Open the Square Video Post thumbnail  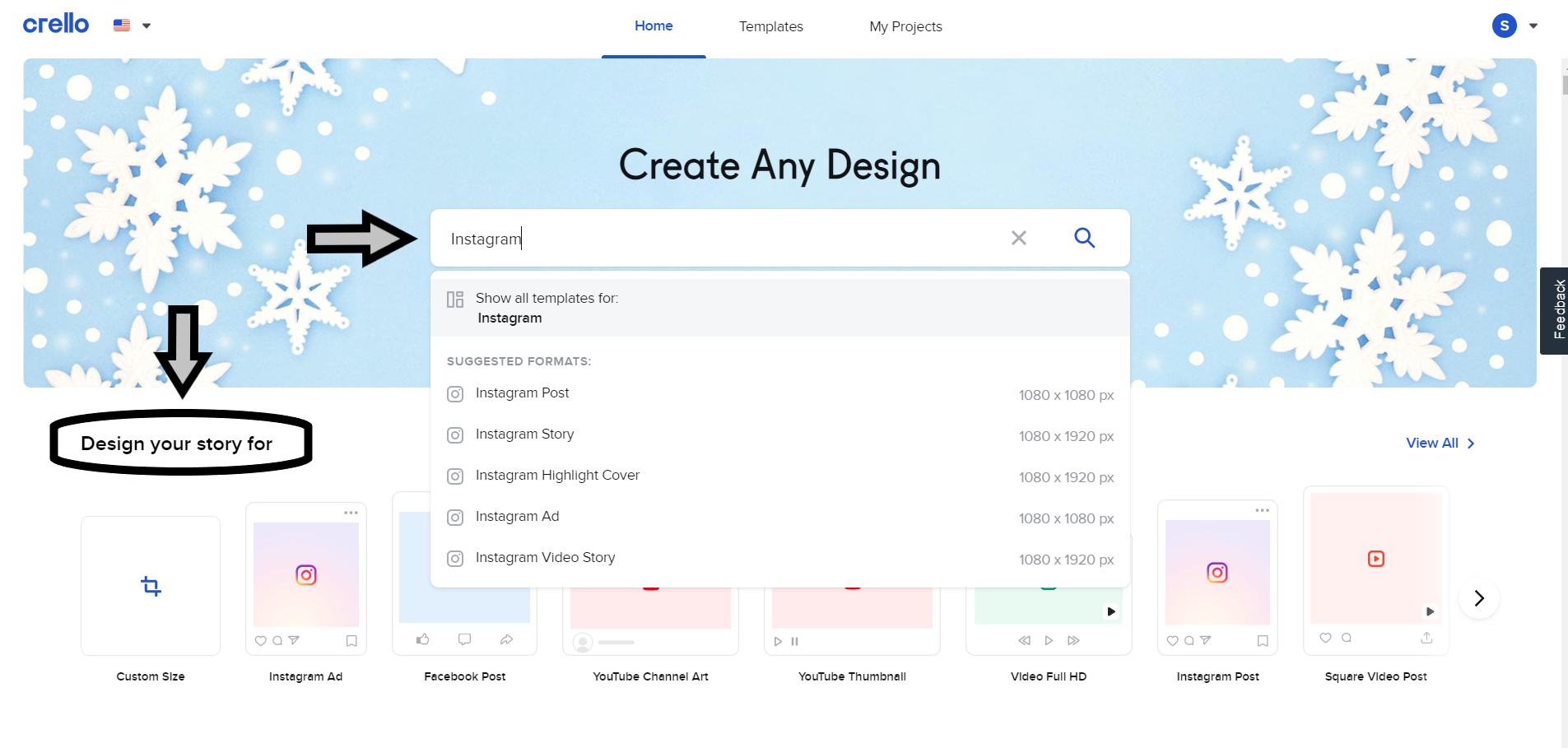pyautogui.click(x=1376, y=570)
